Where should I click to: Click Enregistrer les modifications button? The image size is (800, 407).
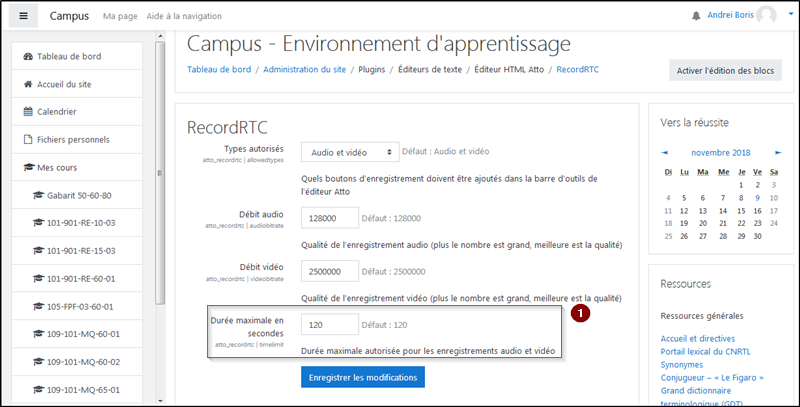pos(363,377)
